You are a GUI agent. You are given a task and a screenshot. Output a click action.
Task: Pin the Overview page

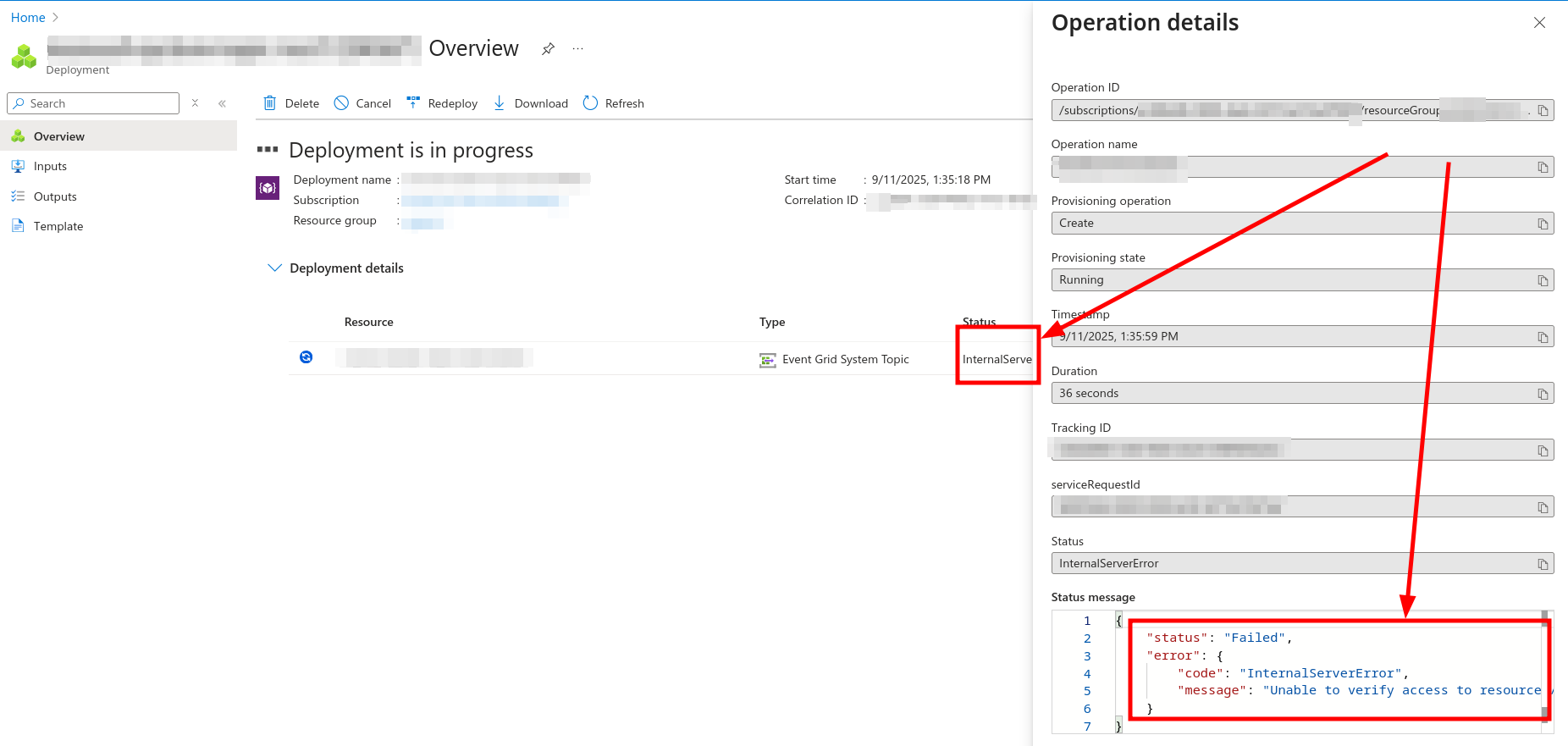coord(549,49)
